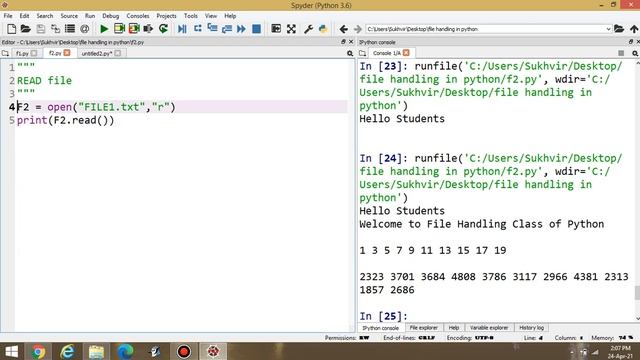Click the Step debug icon
The image size is (640, 360).
coord(198,29)
